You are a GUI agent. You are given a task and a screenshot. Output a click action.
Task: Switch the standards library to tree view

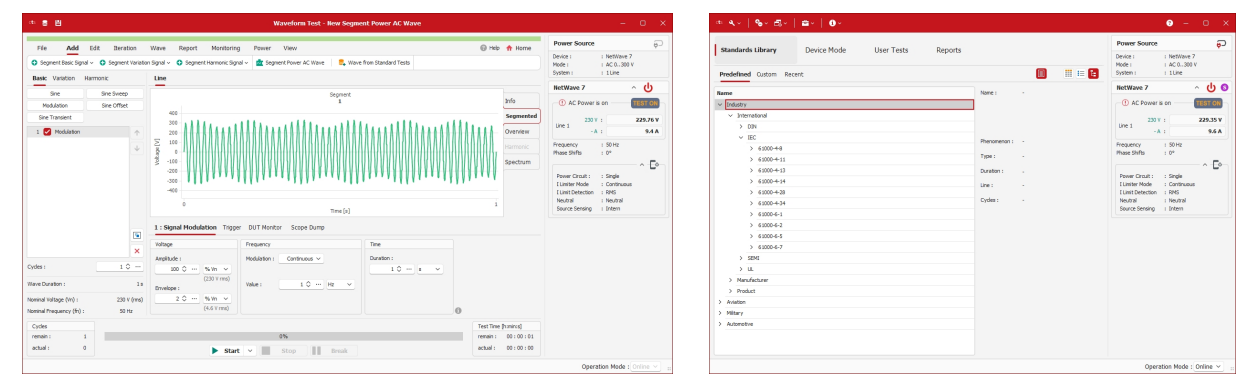1093,74
